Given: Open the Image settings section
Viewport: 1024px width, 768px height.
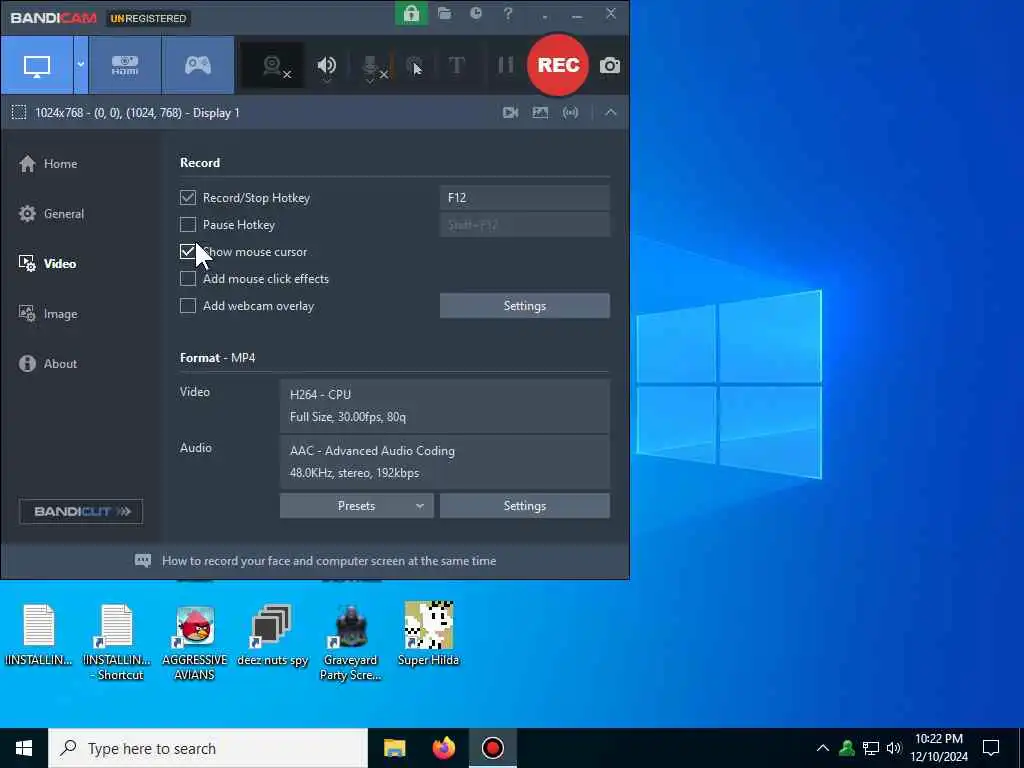Looking at the screenshot, I should coord(48,313).
